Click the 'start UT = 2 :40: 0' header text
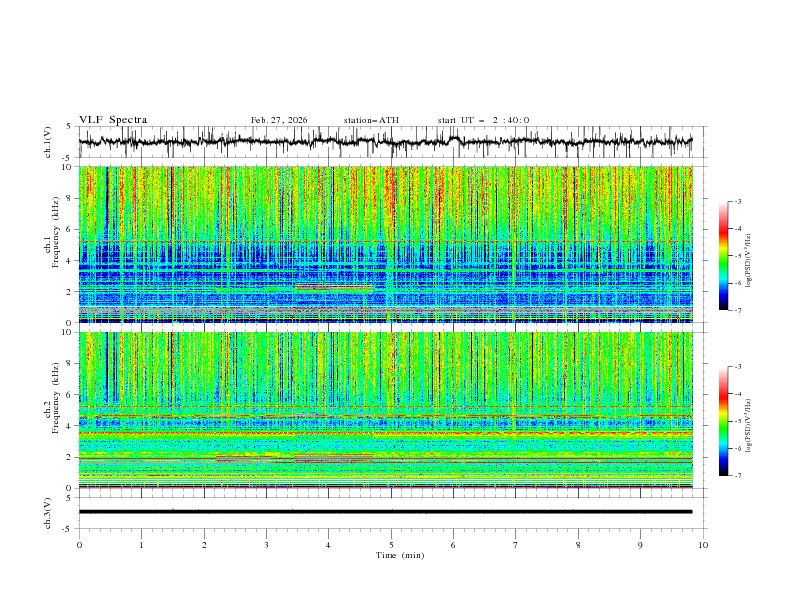 coord(483,120)
